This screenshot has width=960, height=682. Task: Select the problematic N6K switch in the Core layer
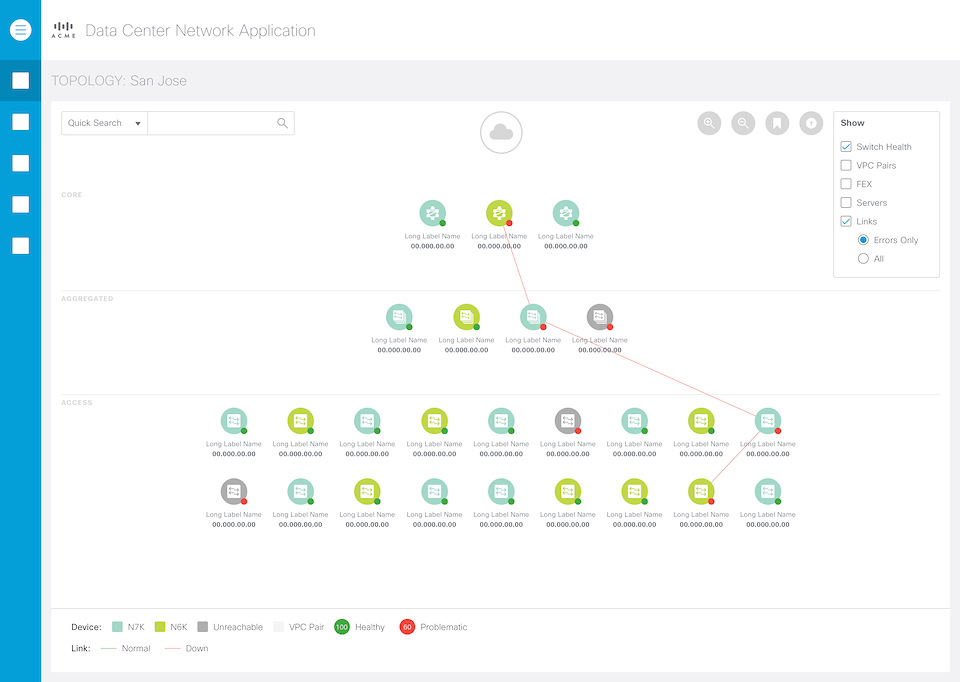[x=498, y=213]
